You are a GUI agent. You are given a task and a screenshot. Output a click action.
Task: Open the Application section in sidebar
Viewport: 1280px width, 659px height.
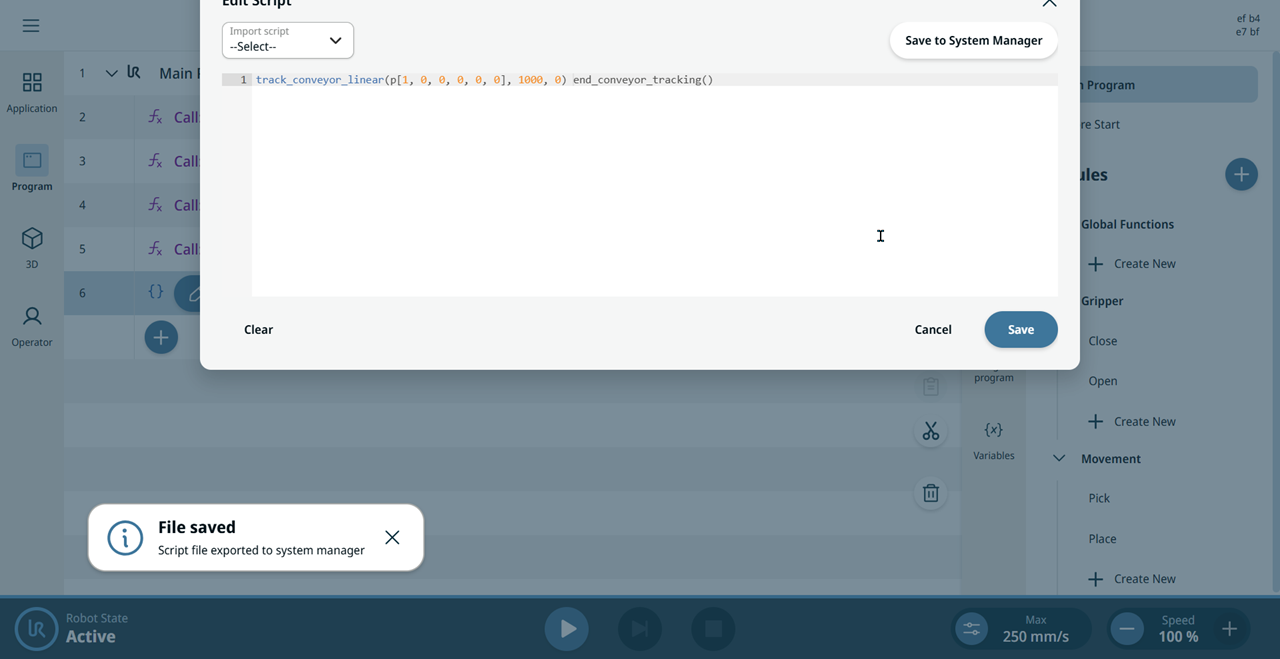[x=32, y=92]
